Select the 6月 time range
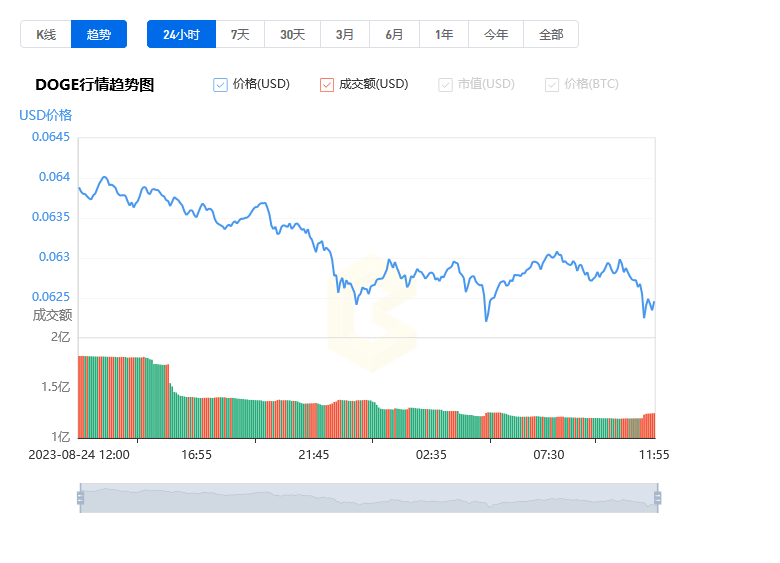The image size is (780, 563). click(x=394, y=34)
